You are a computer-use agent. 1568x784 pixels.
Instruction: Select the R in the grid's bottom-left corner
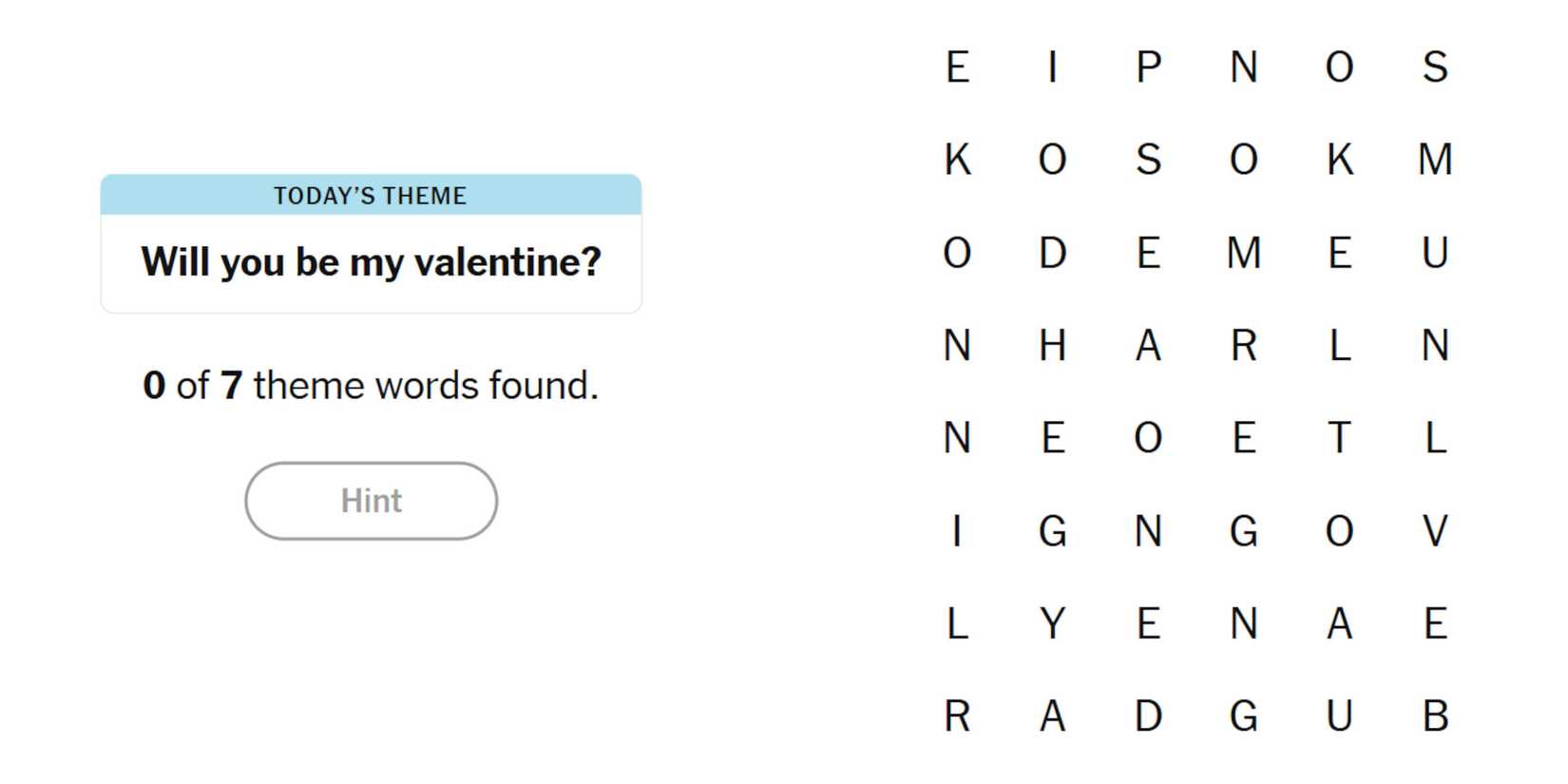tap(957, 716)
